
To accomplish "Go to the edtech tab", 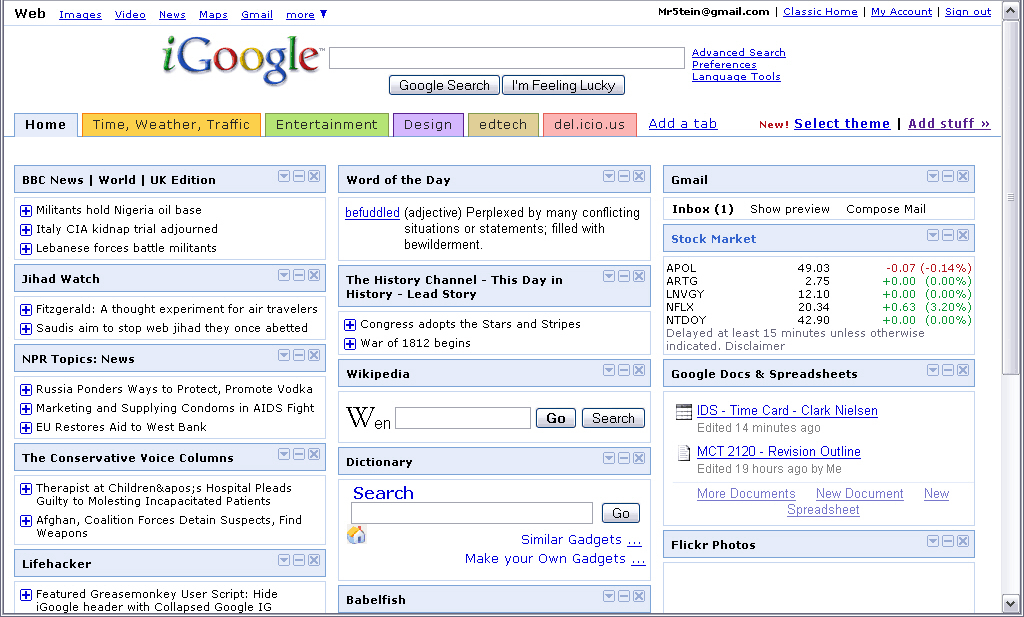I will tap(503, 125).
